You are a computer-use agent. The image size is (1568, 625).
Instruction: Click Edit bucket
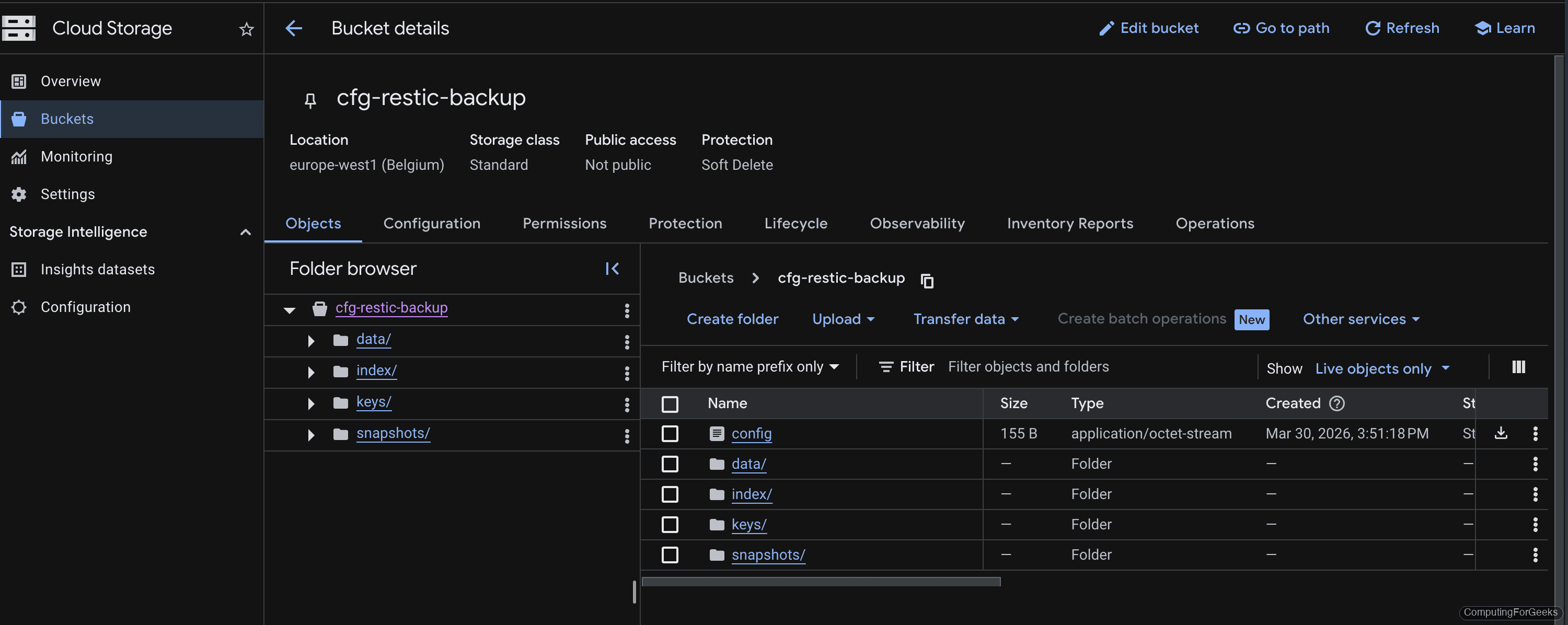pos(1149,28)
